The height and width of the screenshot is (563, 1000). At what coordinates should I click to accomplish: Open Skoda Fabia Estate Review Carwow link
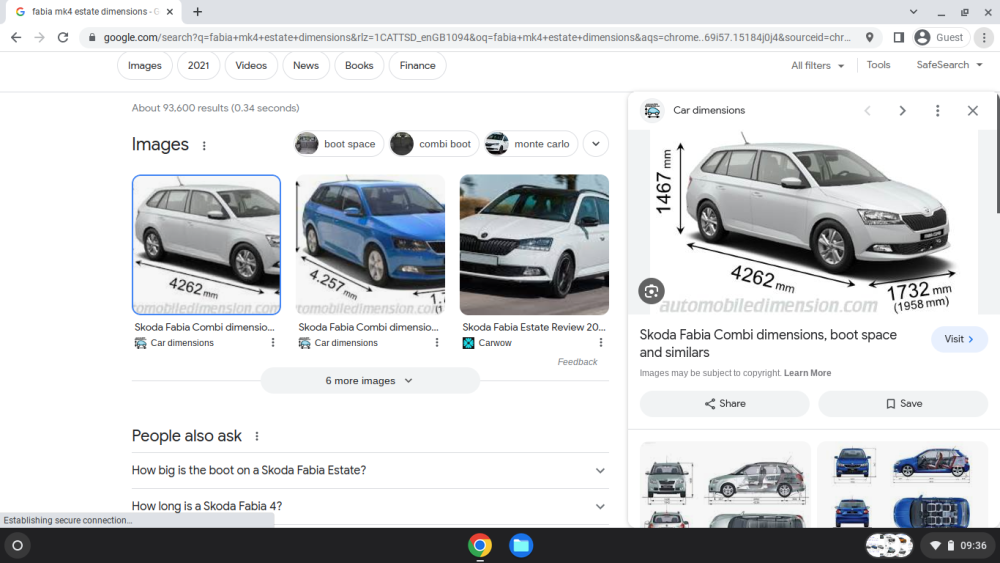pyautogui.click(x=534, y=327)
